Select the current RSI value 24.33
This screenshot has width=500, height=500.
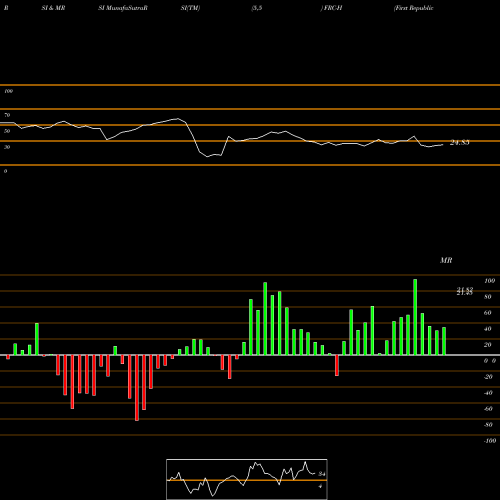(460, 143)
